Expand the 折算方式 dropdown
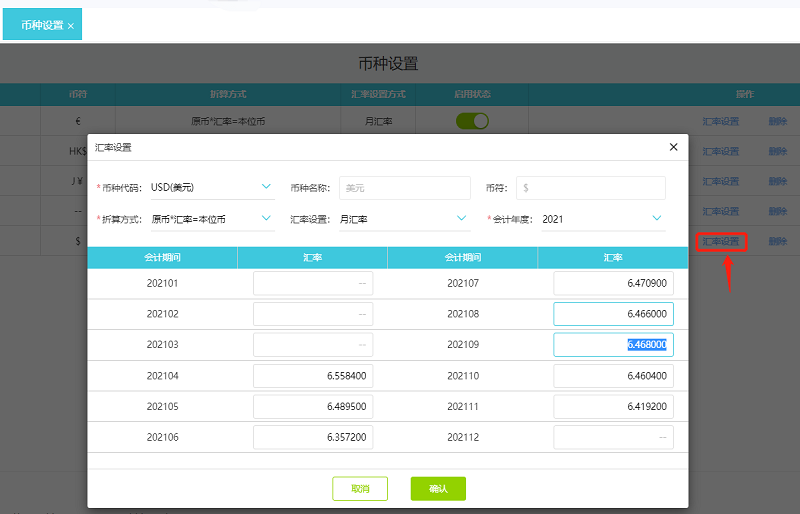The height and width of the screenshot is (514, 800). [211, 218]
